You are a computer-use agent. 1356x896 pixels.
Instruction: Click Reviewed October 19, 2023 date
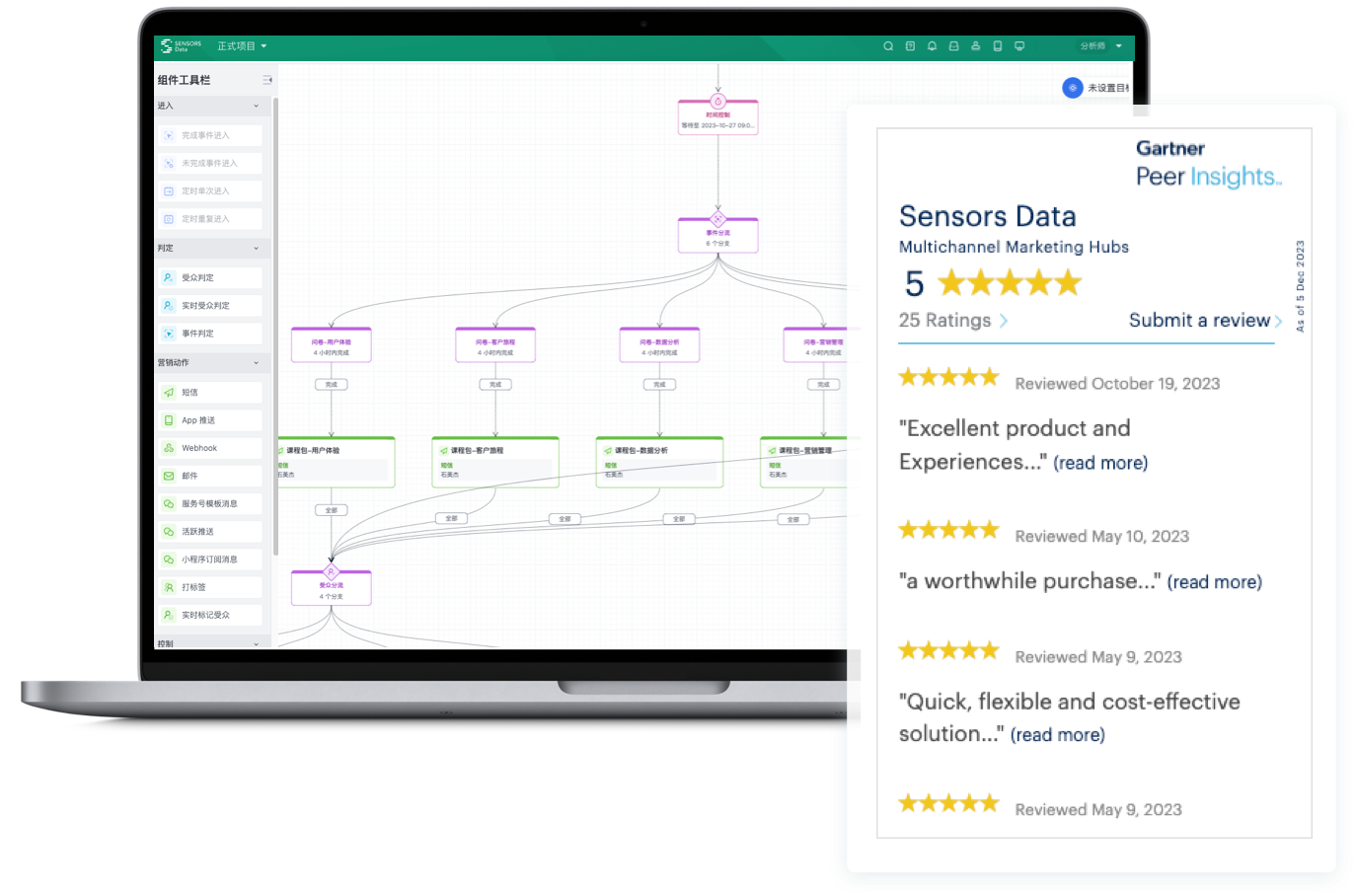tap(1117, 384)
